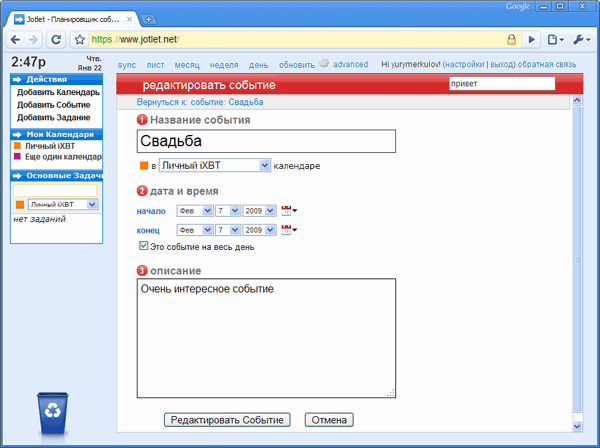Open the start day dropdown
Image resolution: width=600 pixels, height=448 pixels.
[228, 211]
